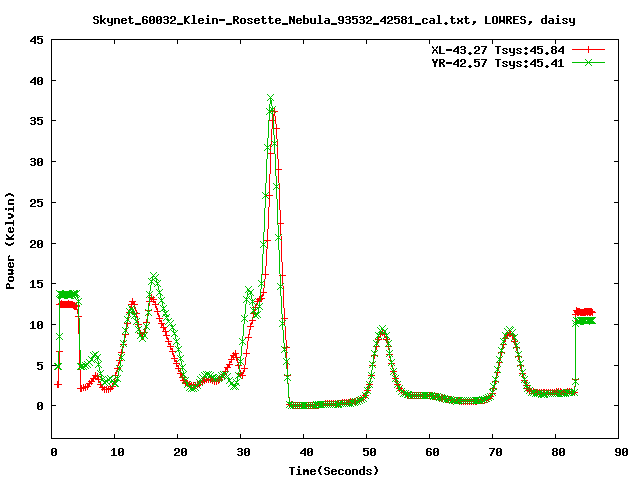Image resolution: width=640 pixels, height=480 pixels.
Task: Click x-axis tick label 90
Action: tap(621, 452)
